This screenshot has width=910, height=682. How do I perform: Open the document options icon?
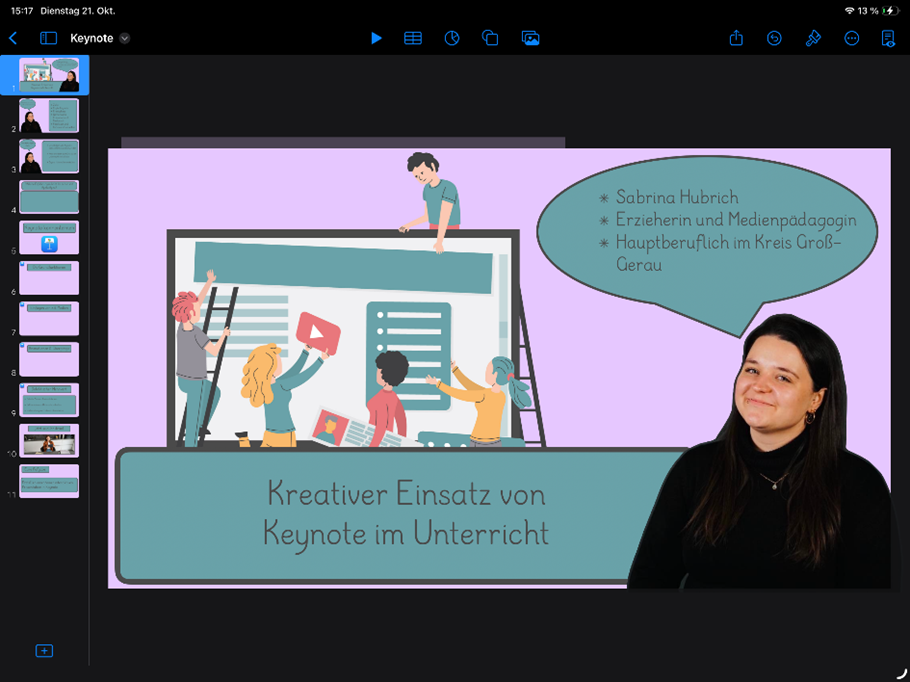tap(888, 38)
